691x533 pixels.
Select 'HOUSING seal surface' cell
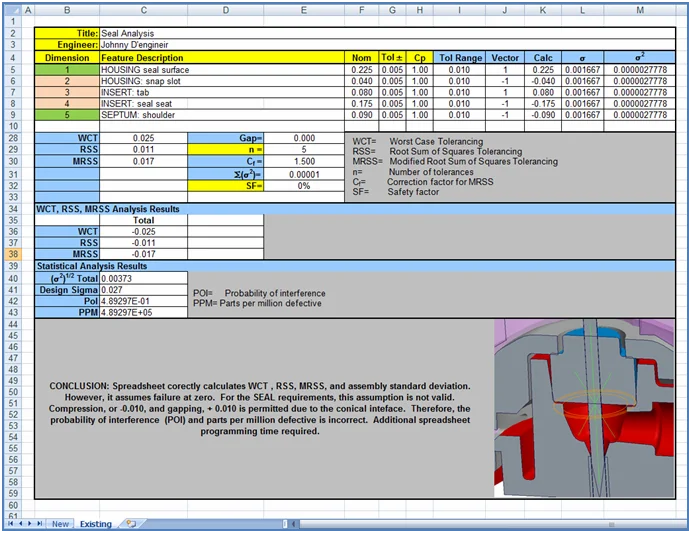(222, 70)
